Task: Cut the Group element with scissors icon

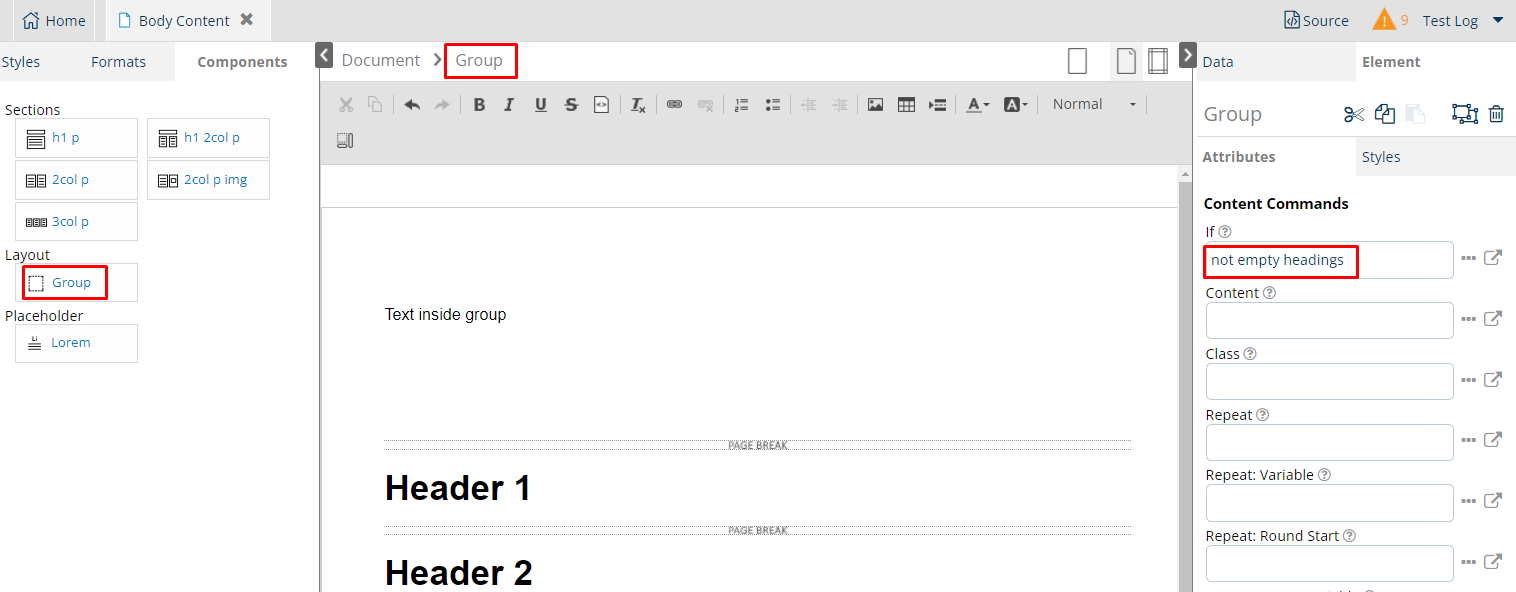Action: click(1354, 114)
